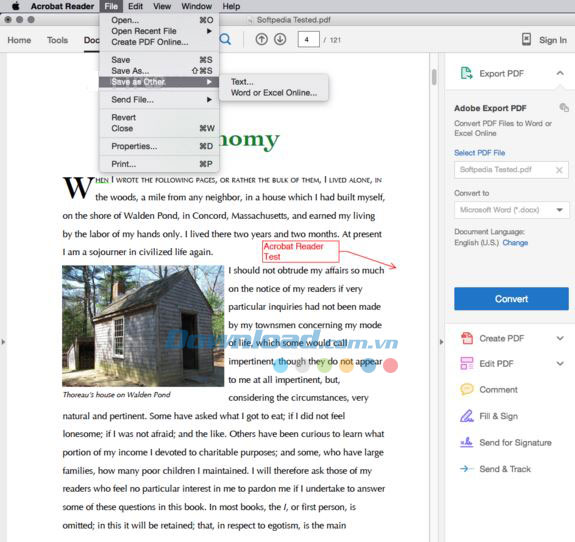Choose Create PDF Online... menu item
Screen dimensions: 575x542
tap(159, 42)
